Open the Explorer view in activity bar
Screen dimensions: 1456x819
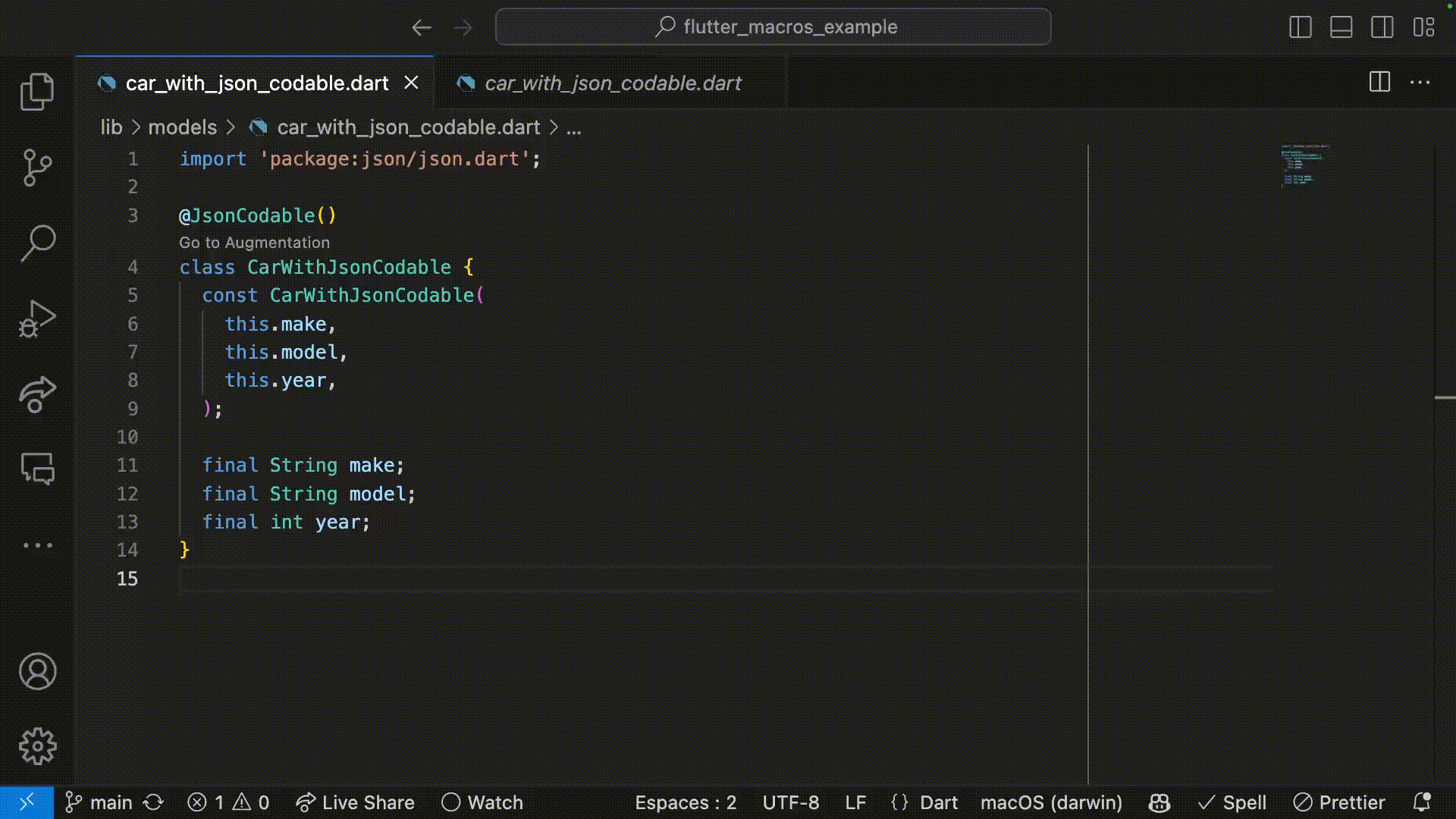click(37, 92)
